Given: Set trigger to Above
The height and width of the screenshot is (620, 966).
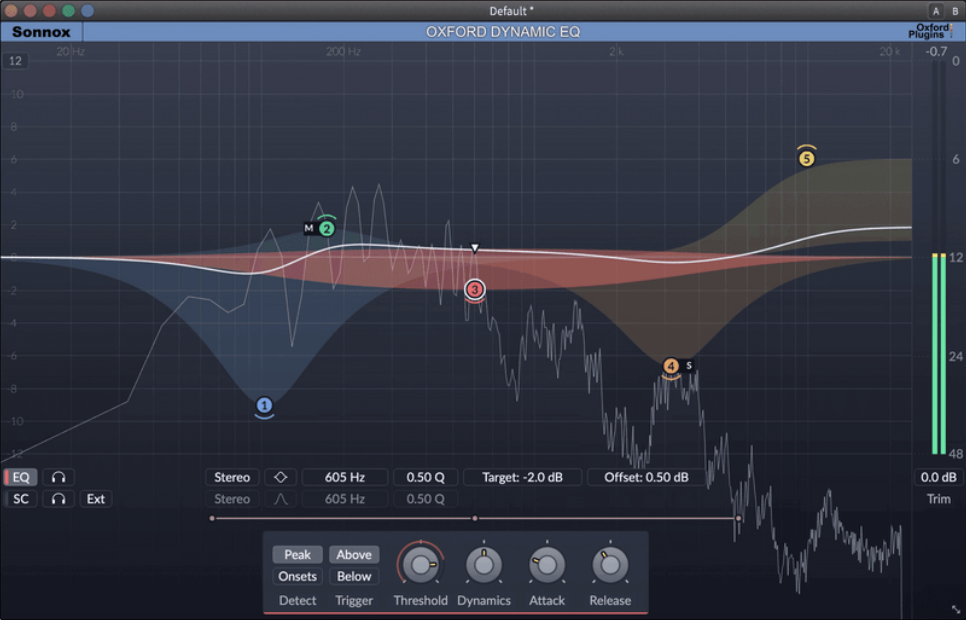Looking at the screenshot, I should (x=354, y=555).
